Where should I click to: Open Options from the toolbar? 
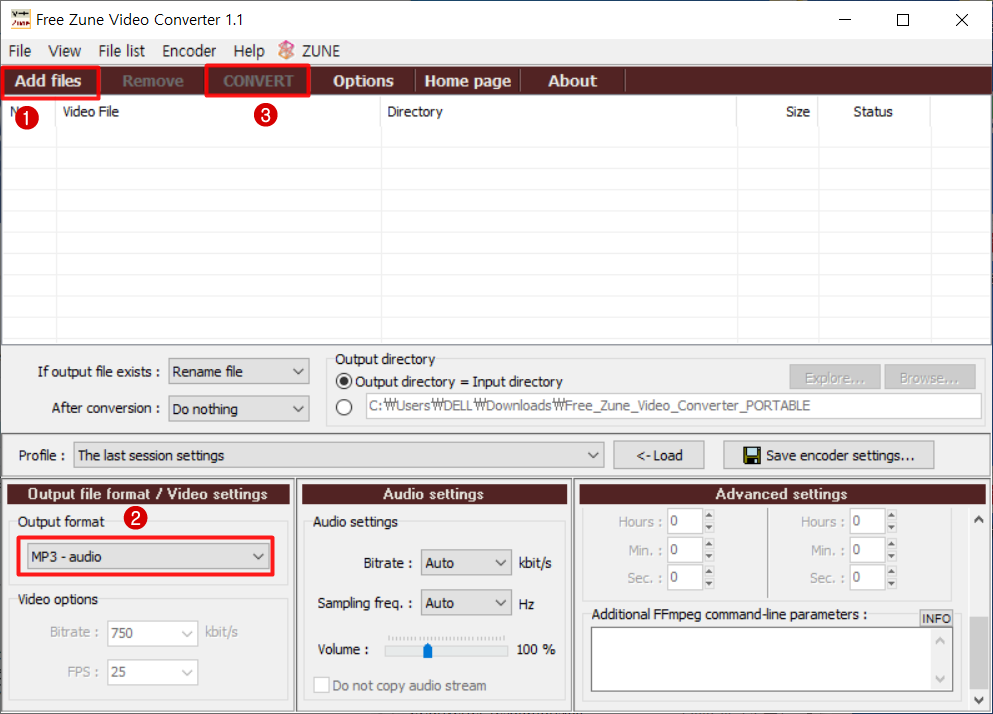tap(364, 81)
